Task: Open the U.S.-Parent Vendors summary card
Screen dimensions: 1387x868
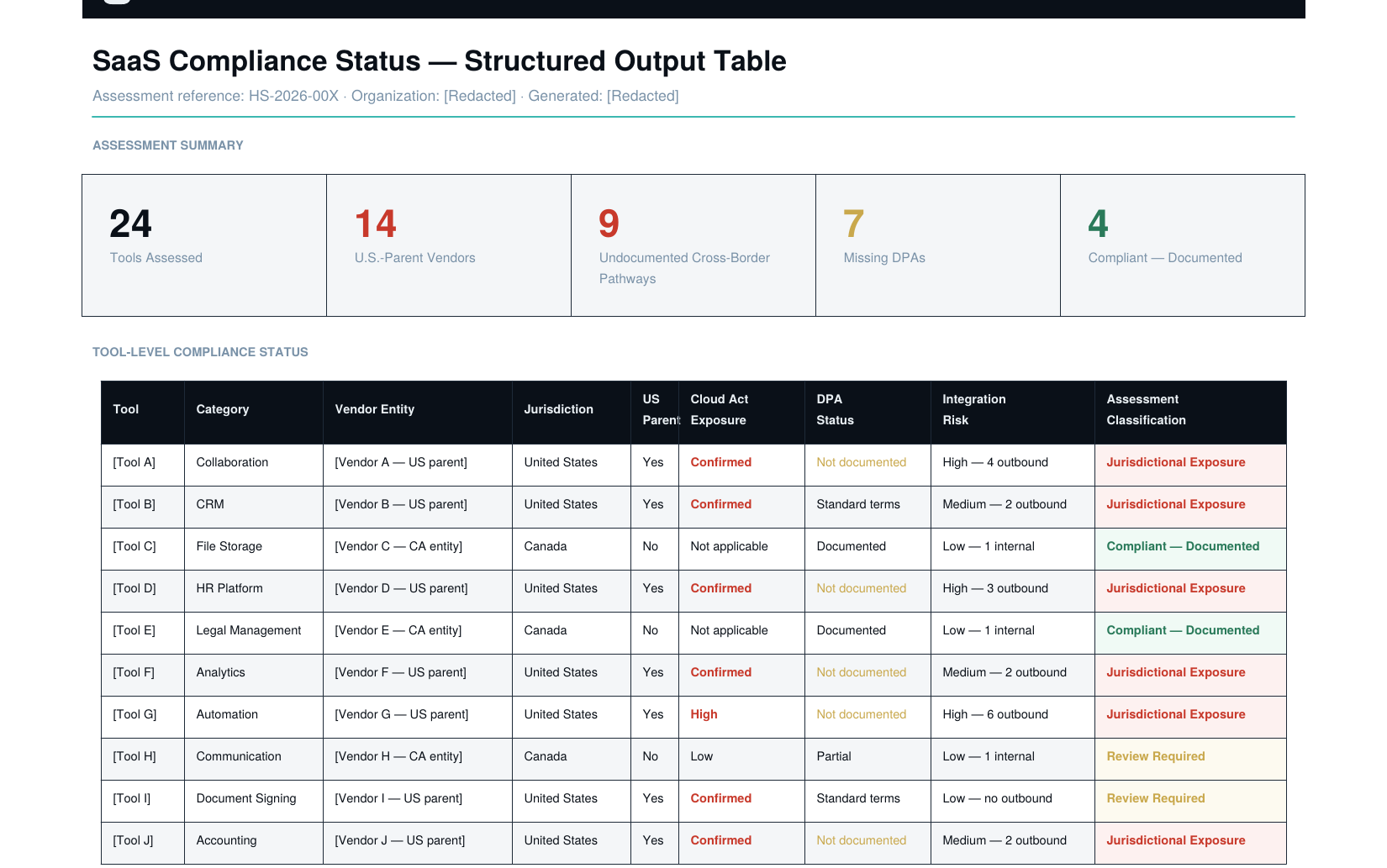Action: [x=448, y=245]
